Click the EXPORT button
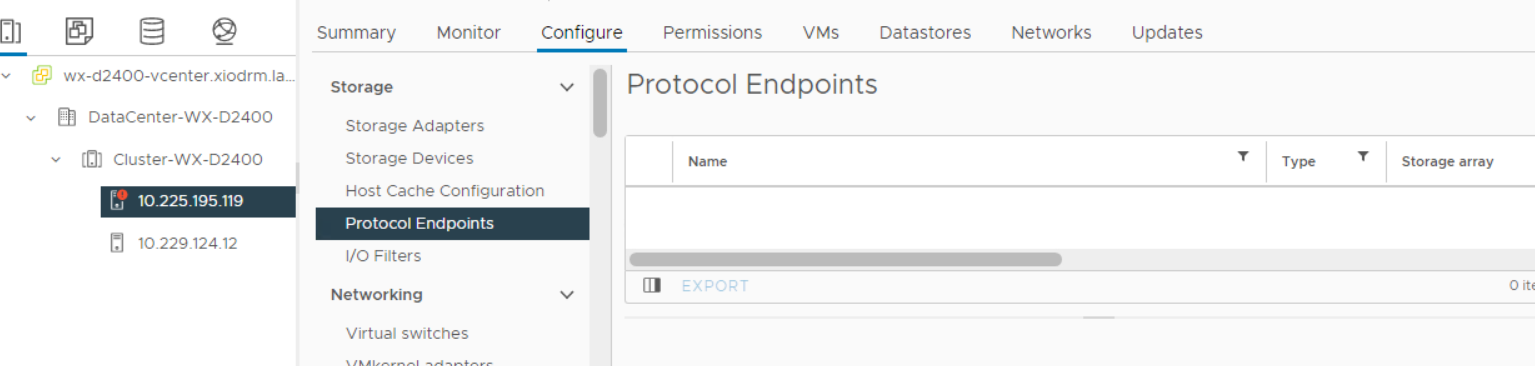 [715, 286]
